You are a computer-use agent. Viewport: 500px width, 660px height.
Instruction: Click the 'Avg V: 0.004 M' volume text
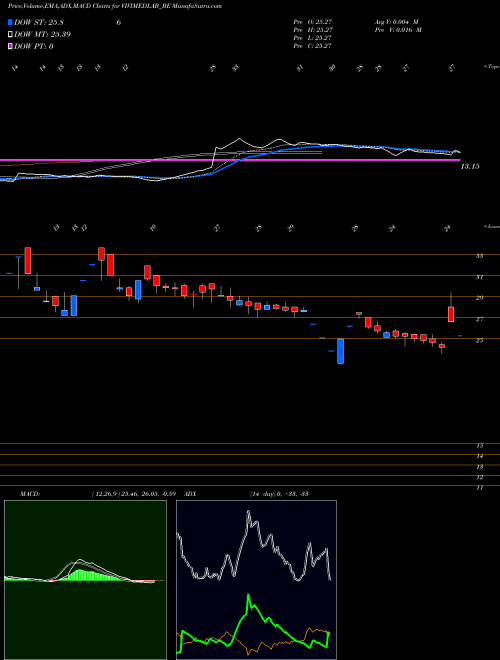pos(396,22)
